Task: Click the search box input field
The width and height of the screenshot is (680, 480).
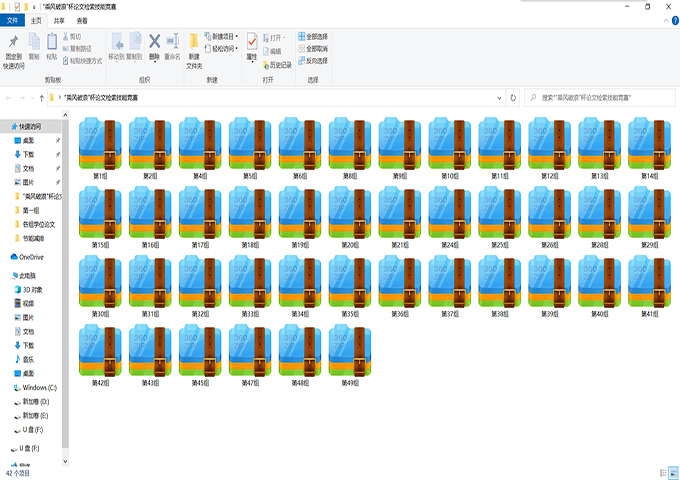Action: [x=600, y=99]
